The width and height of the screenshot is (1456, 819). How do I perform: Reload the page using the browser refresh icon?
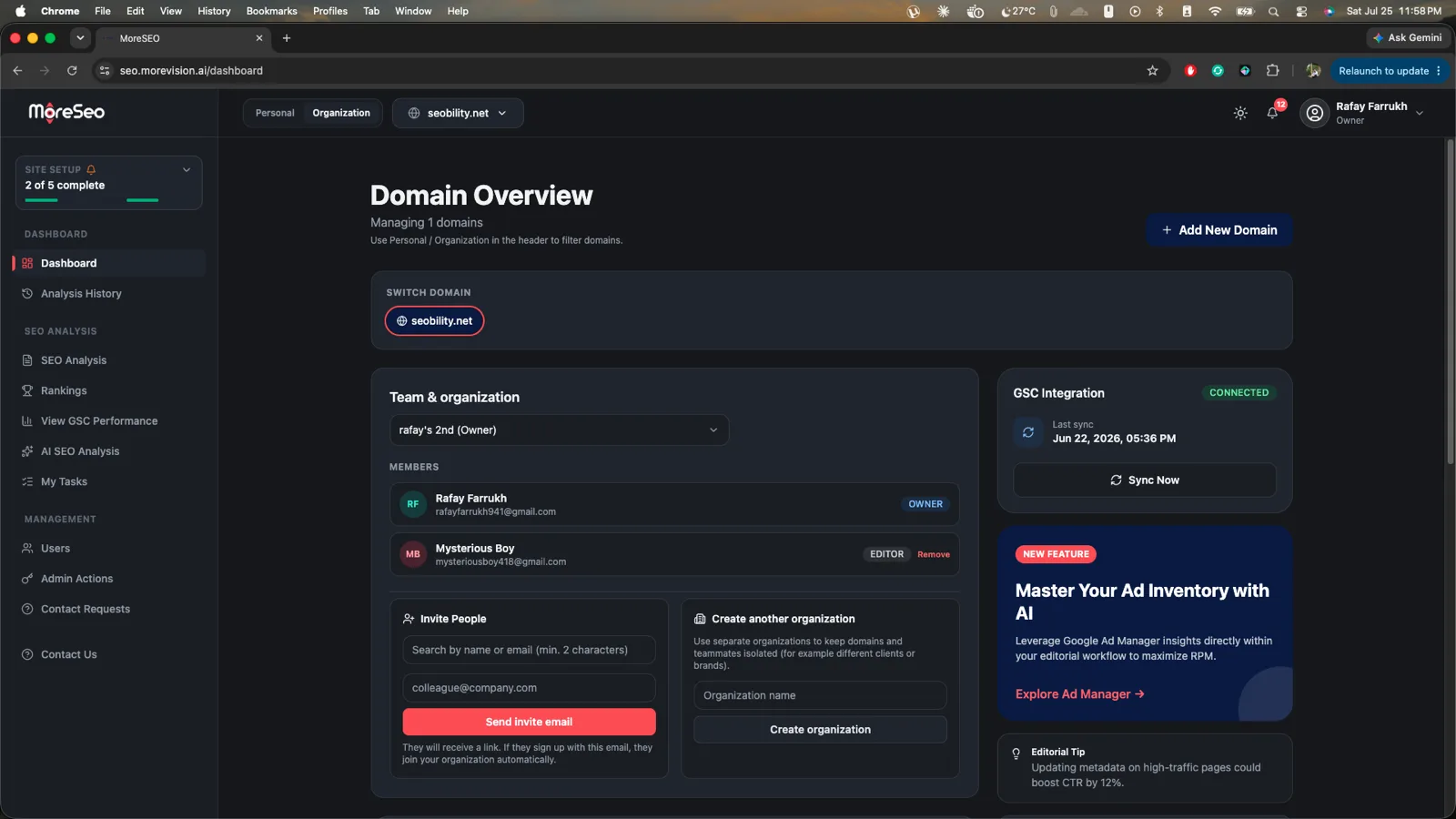[72, 70]
